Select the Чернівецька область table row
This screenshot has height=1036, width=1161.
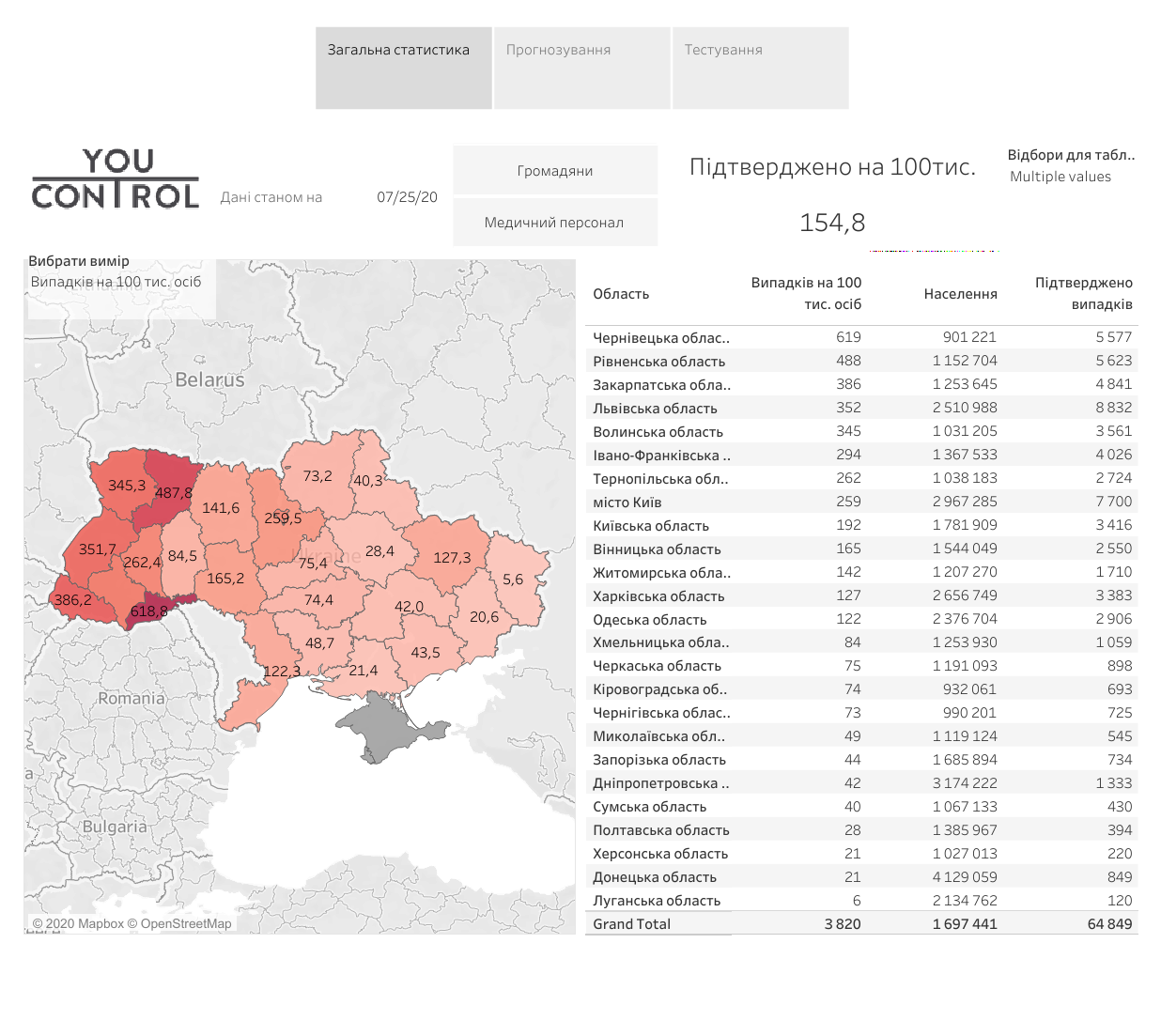click(x=660, y=338)
